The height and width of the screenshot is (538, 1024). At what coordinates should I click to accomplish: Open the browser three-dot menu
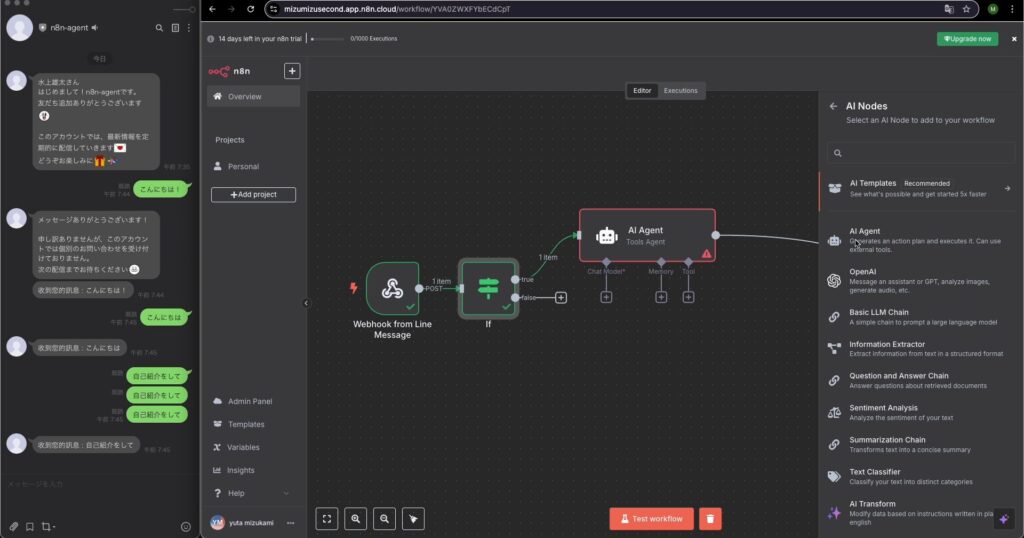(1012, 9)
